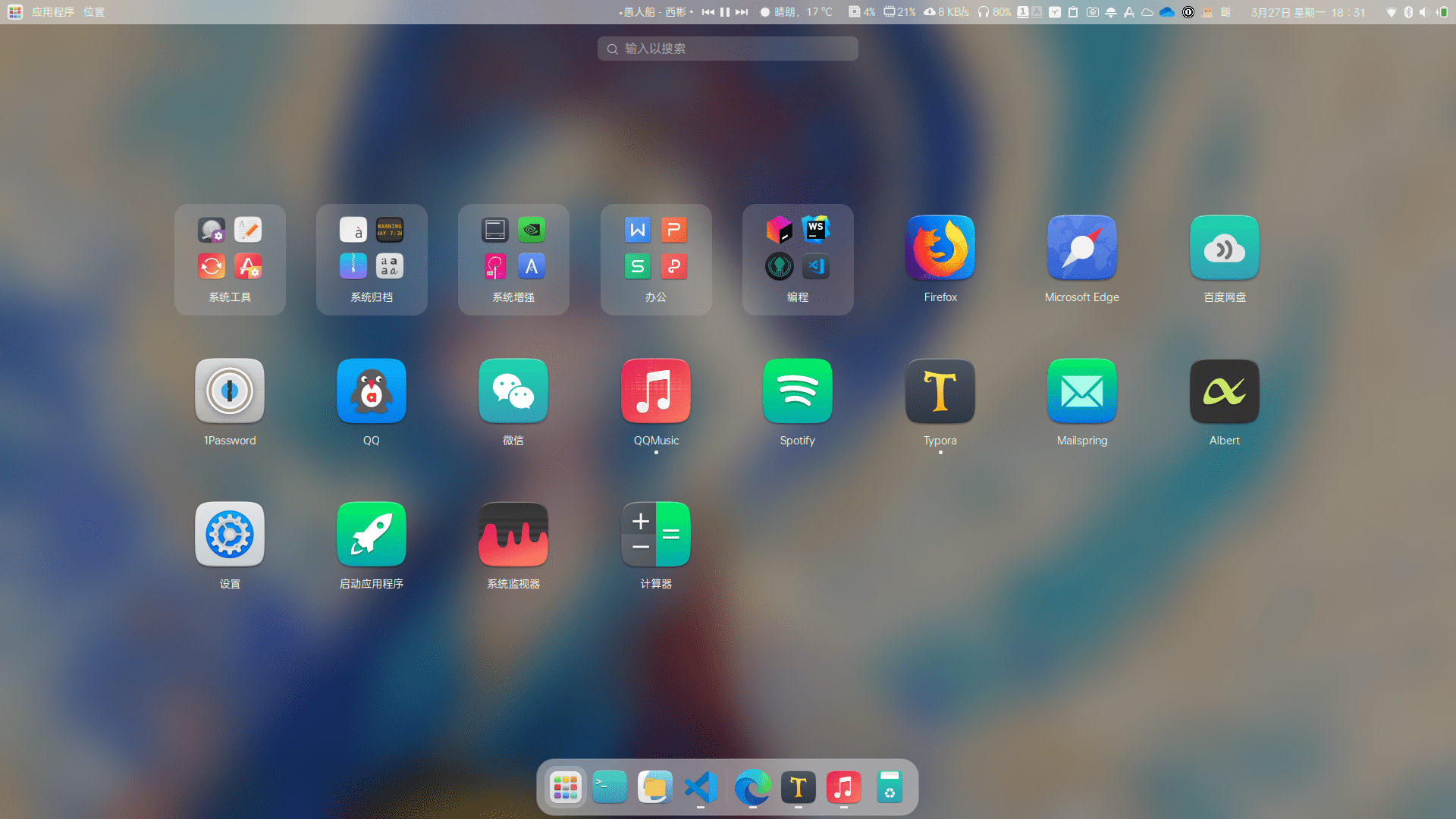
Task: Open the 应用程序 menu in top bar
Action: 53,12
